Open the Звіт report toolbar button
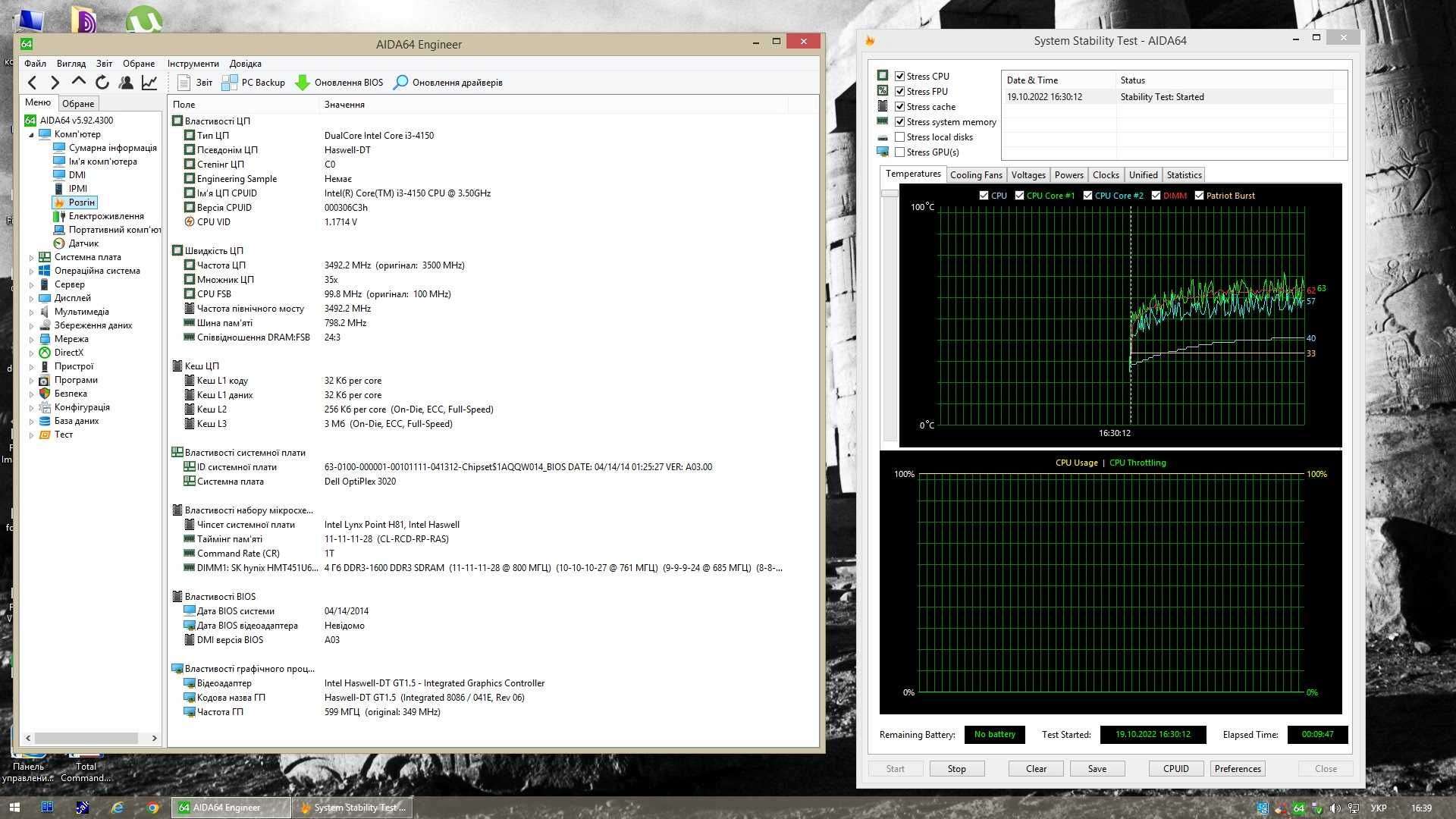1456x819 pixels. coord(195,83)
